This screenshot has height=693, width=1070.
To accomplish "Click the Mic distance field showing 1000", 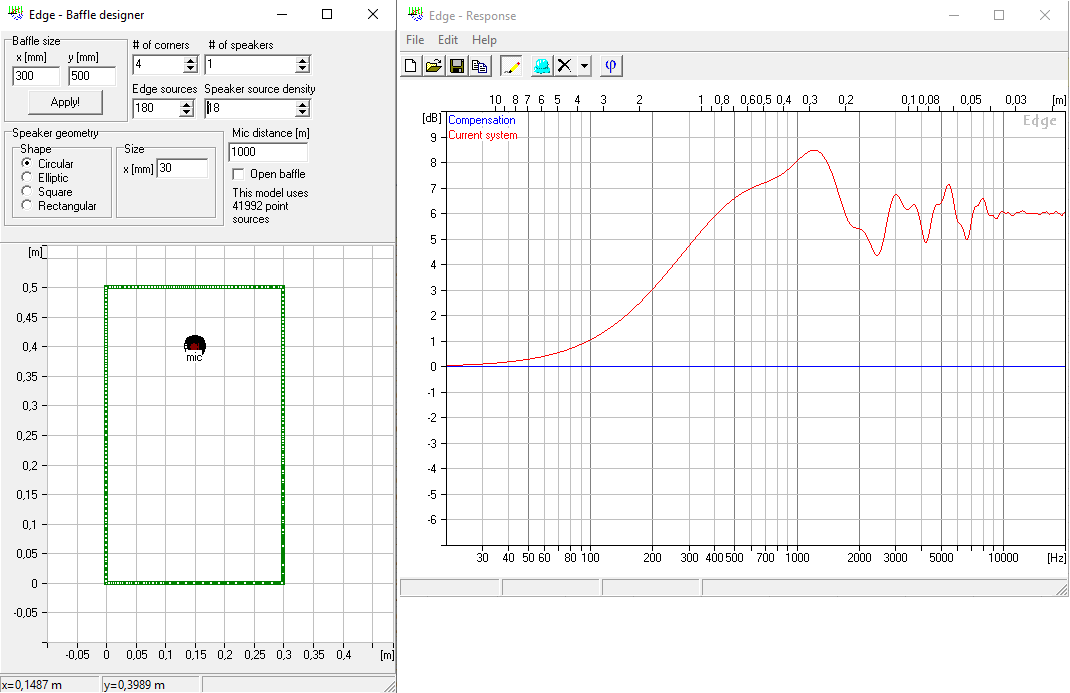I will [268, 152].
